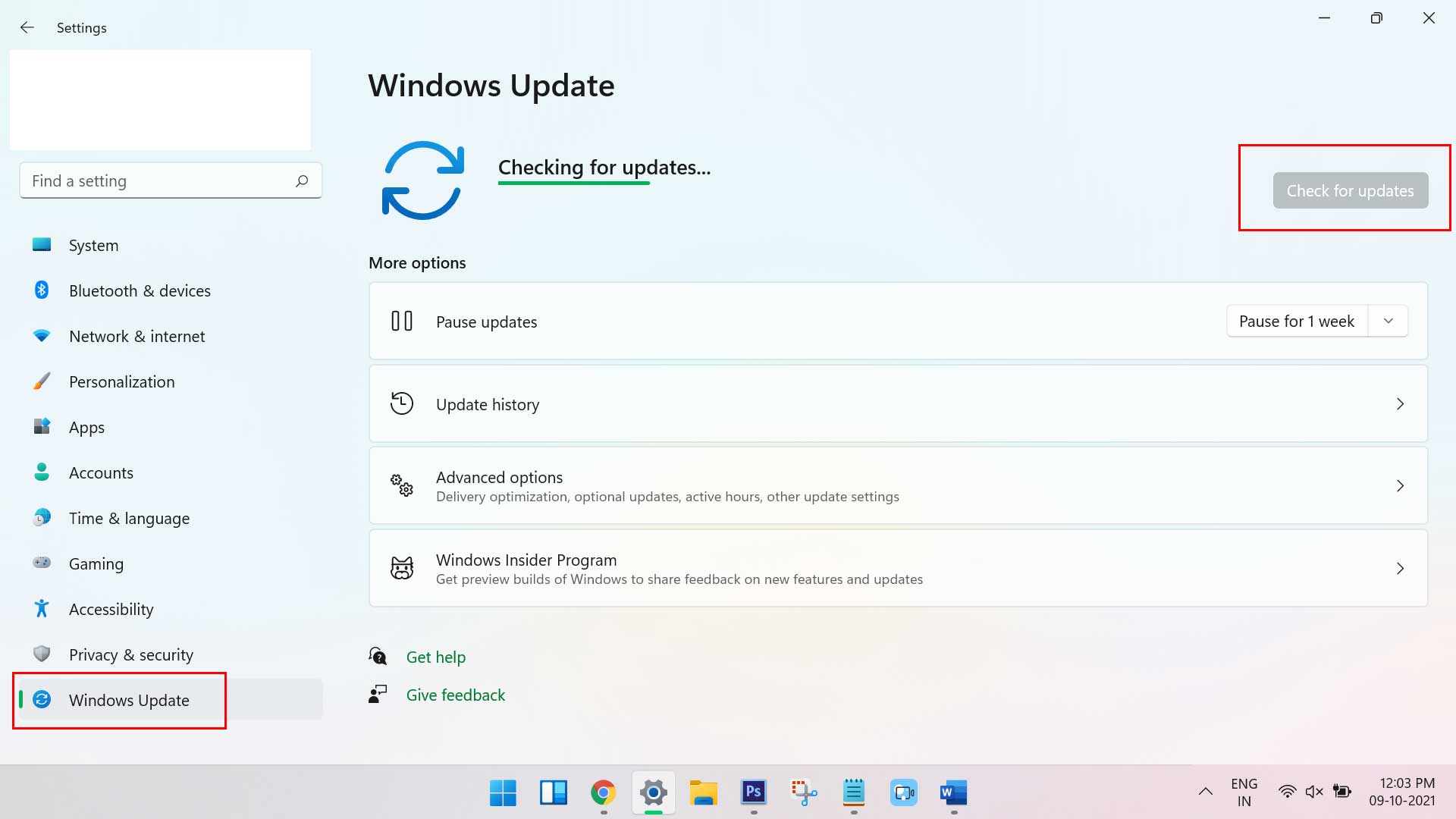Open Google Chrome from taskbar
Viewport: 1456px width, 819px height.
(603, 793)
